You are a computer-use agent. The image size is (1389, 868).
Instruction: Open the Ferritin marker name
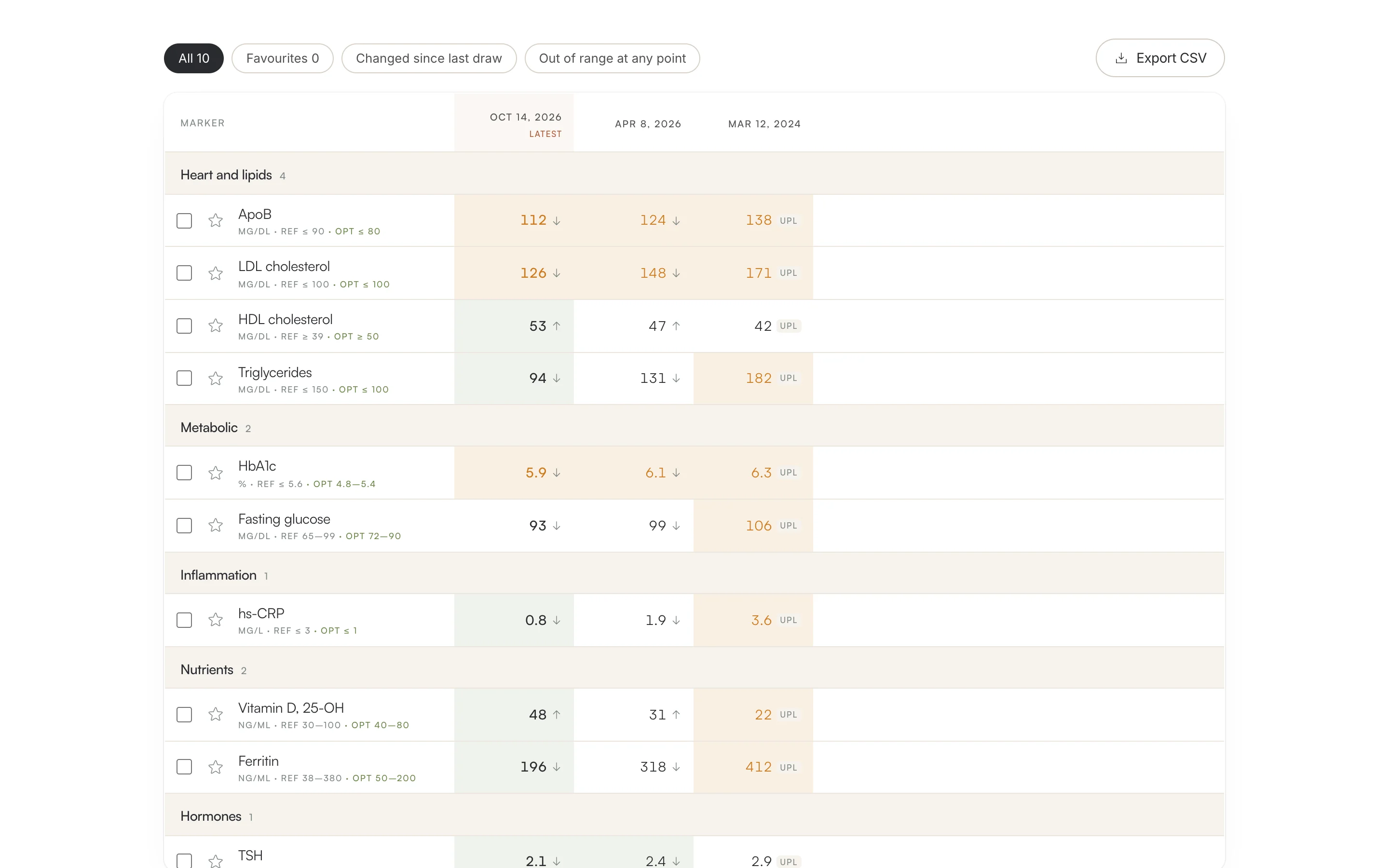point(259,761)
